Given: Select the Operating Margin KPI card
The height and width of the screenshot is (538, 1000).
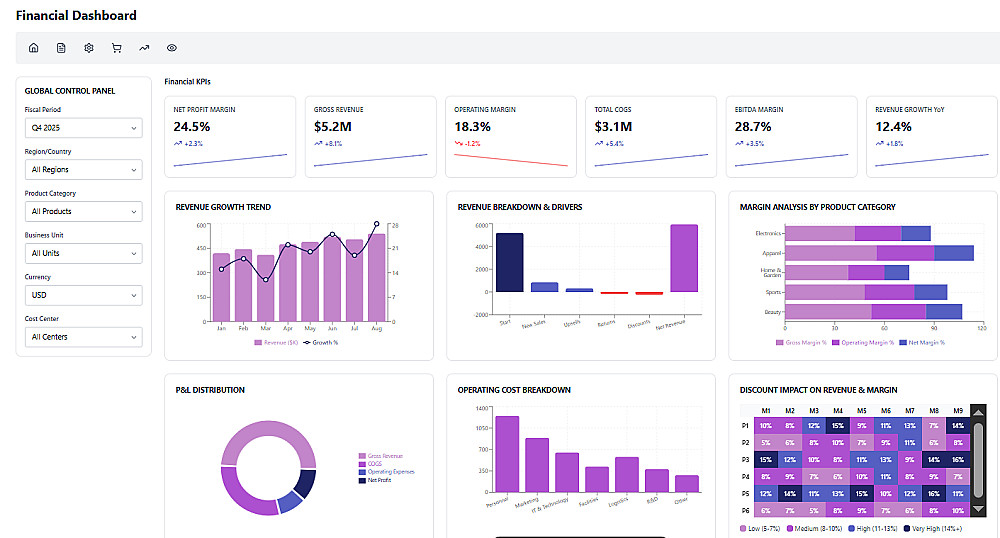Looking at the screenshot, I should pyautogui.click(x=511, y=137).
